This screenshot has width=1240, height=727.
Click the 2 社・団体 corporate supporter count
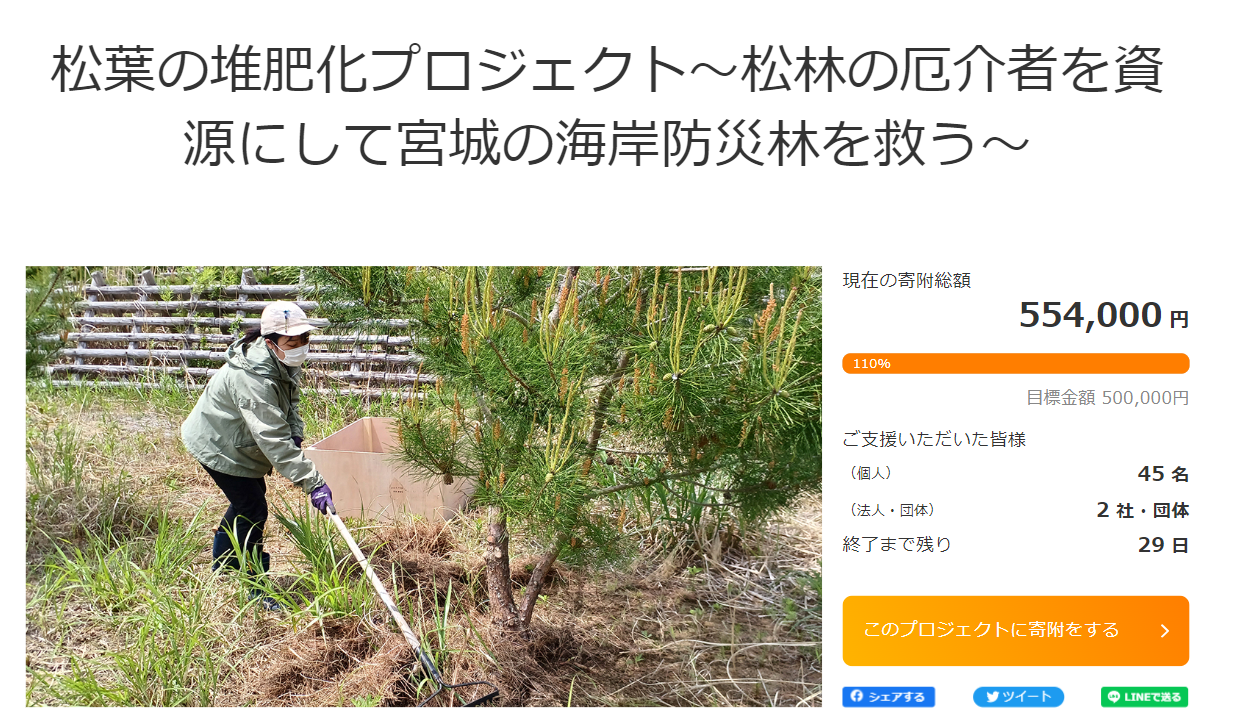[x=1143, y=510]
